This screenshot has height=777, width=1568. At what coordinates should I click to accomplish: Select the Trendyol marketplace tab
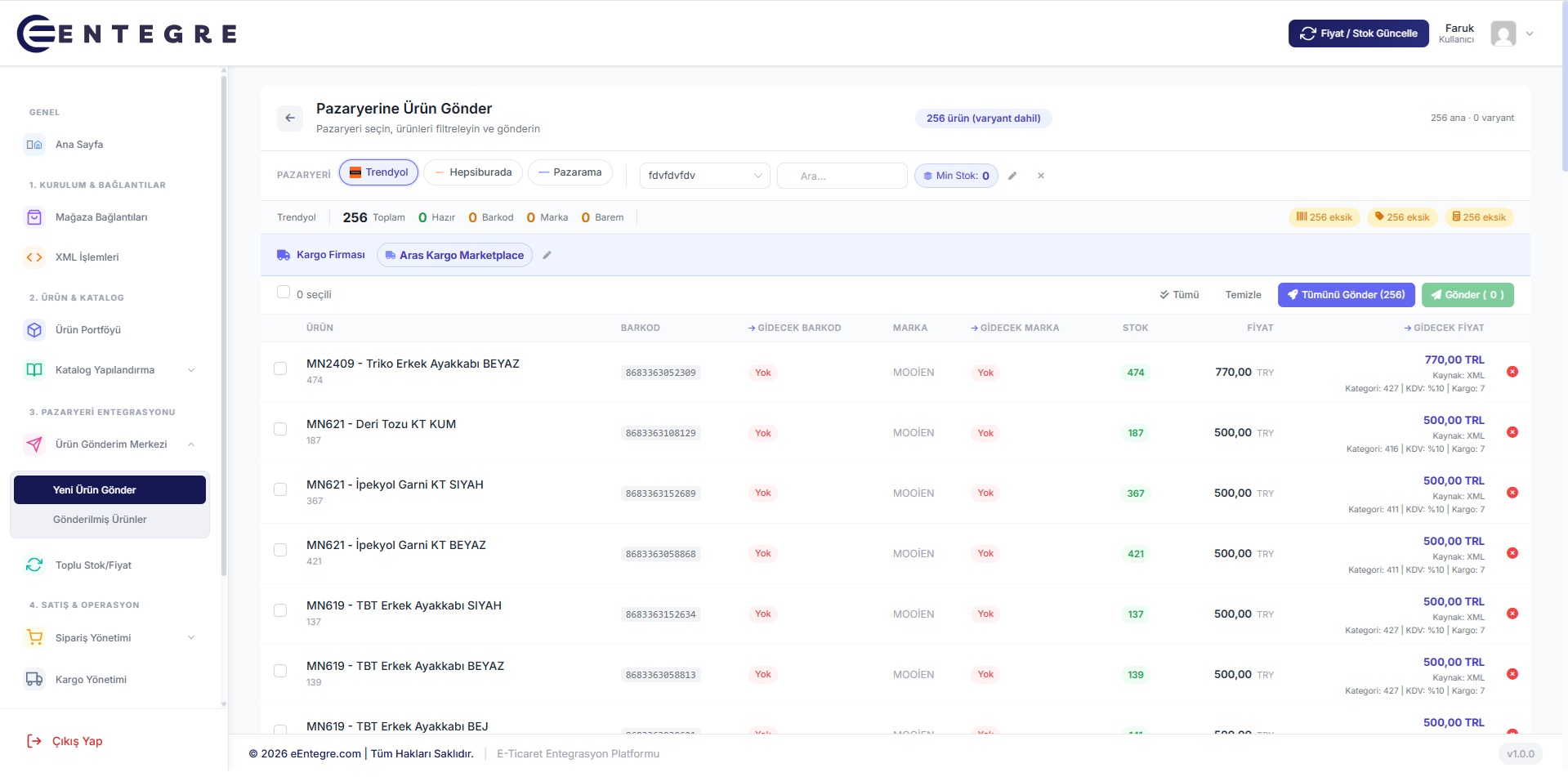379,172
